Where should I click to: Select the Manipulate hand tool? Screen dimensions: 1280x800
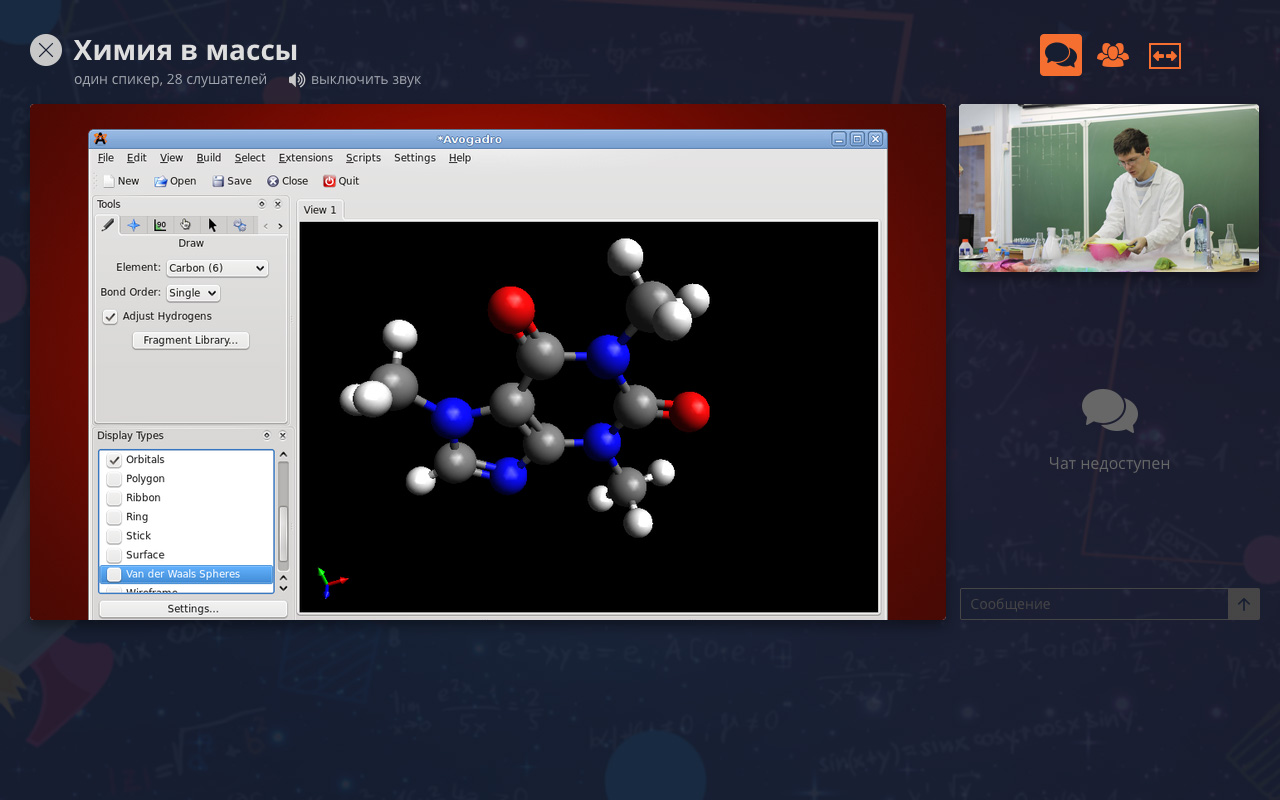[186, 225]
